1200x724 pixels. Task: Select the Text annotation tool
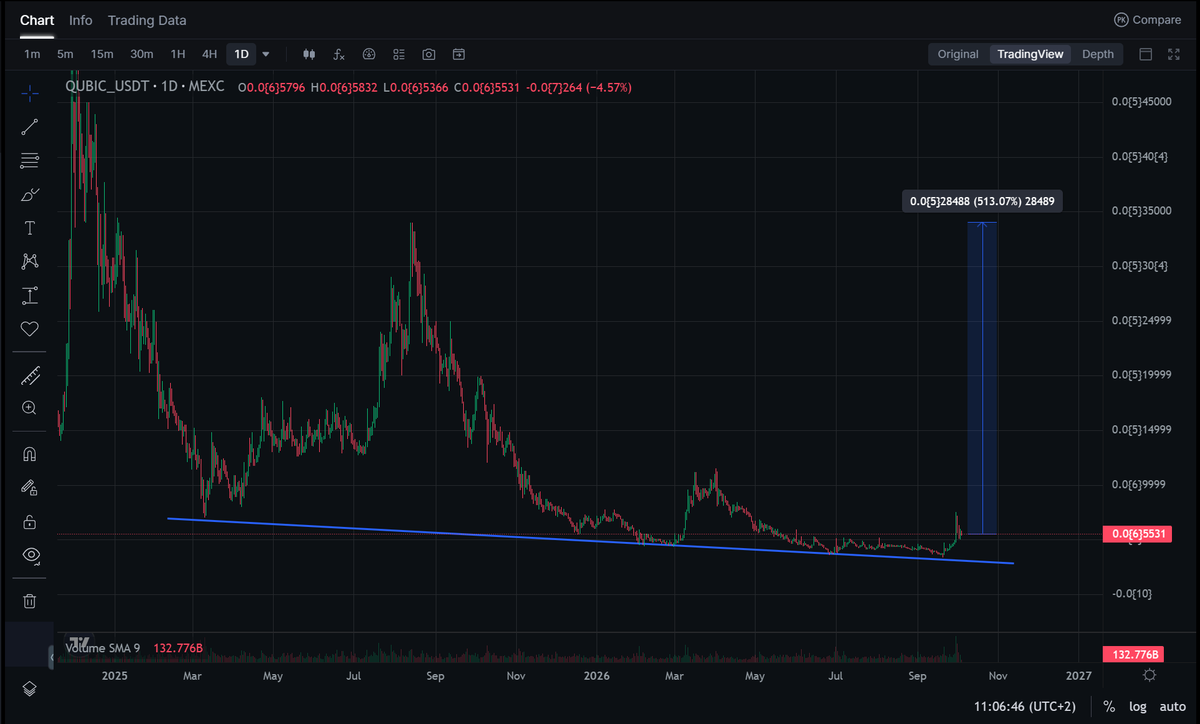pyautogui.click(x=30, y=228)
